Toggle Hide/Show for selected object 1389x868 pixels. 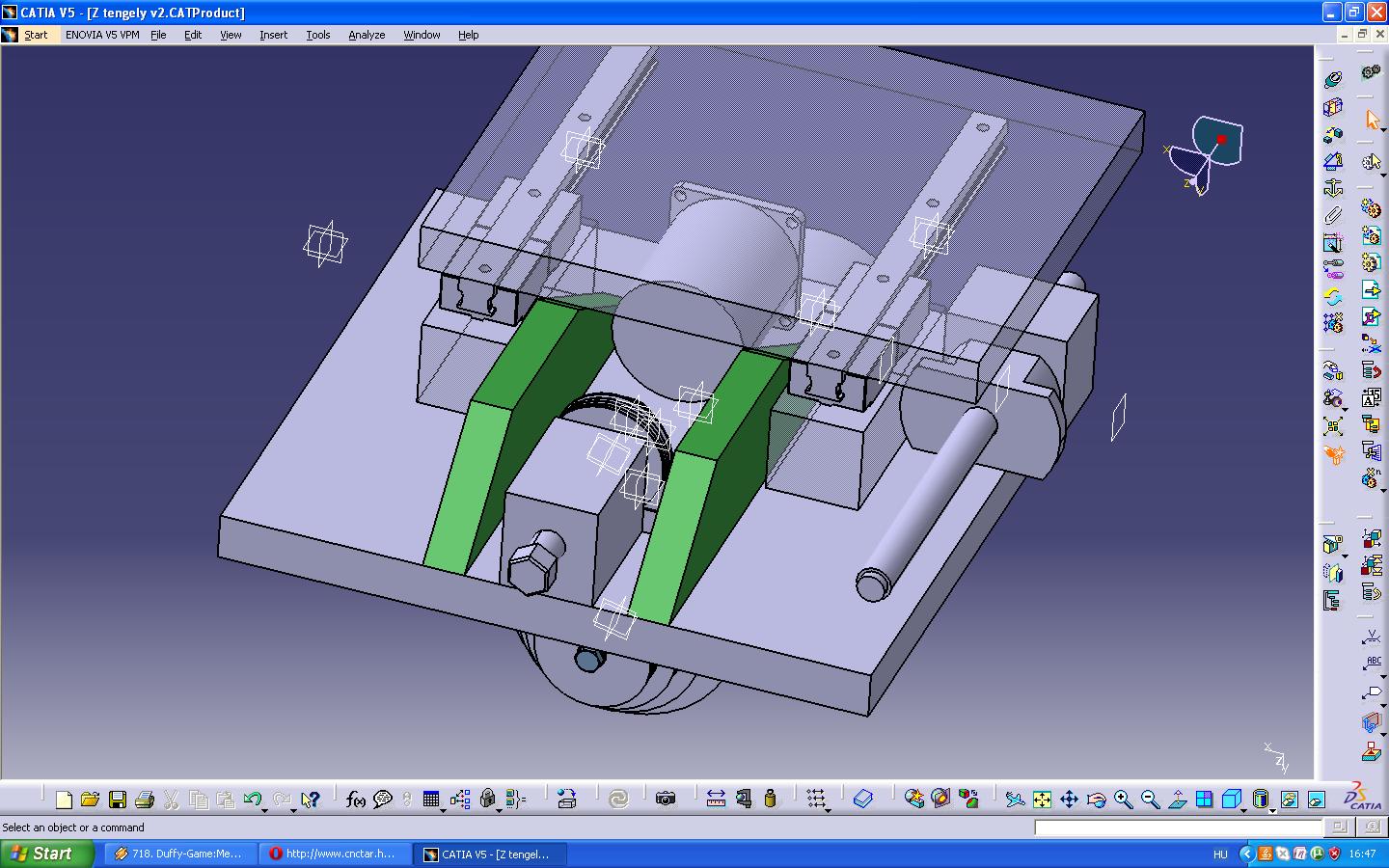point(1290,800)
